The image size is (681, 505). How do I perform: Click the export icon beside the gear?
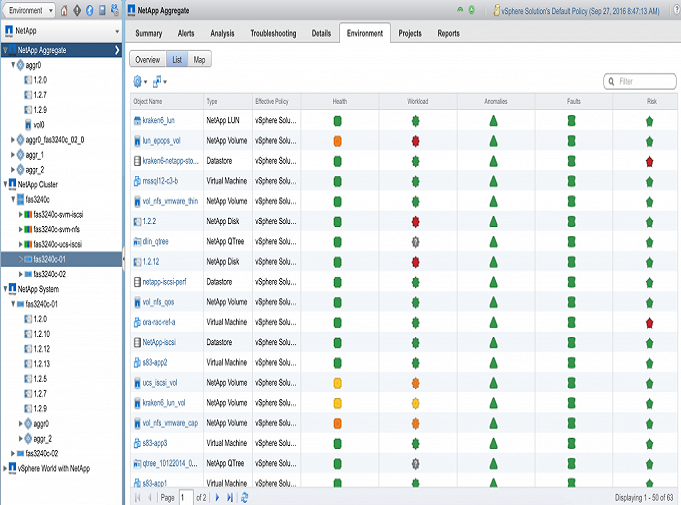coord(157,81)
